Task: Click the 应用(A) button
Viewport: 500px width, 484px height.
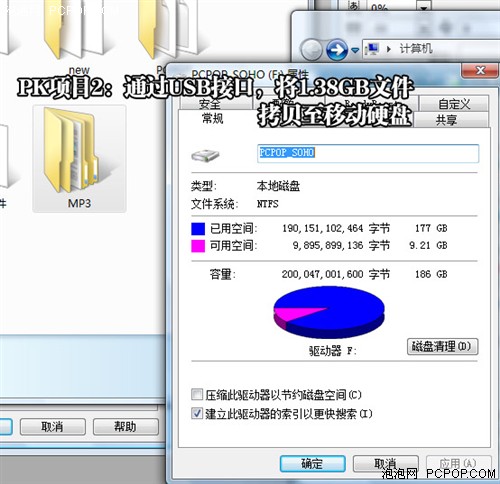Action: (x=458, y=463)
